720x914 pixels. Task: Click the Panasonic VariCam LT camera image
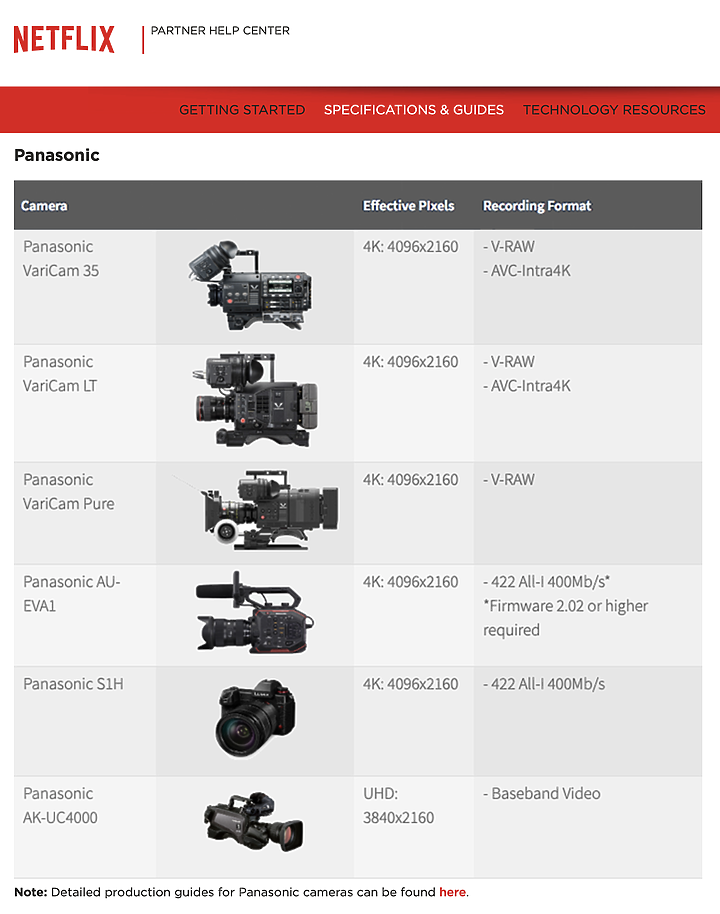[255, 400]
